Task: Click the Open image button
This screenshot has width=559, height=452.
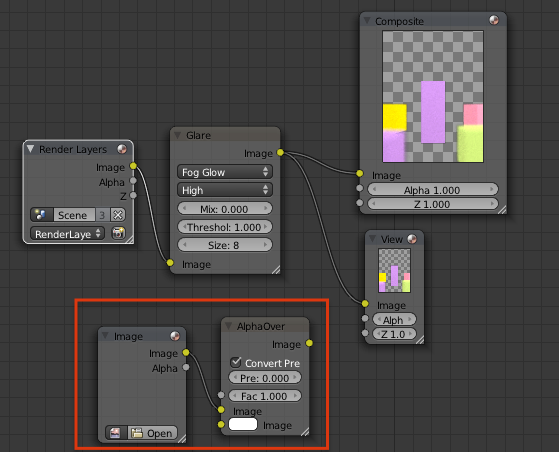Action: 152,433
